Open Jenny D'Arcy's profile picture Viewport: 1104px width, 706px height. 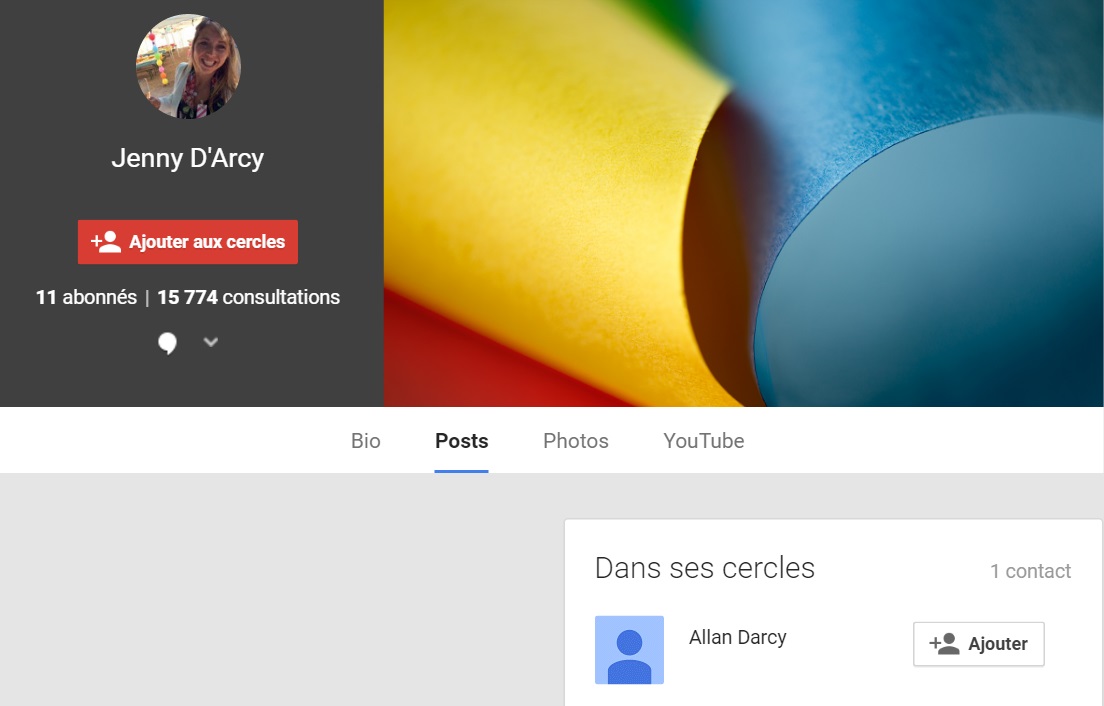click(x=188, y=66)
